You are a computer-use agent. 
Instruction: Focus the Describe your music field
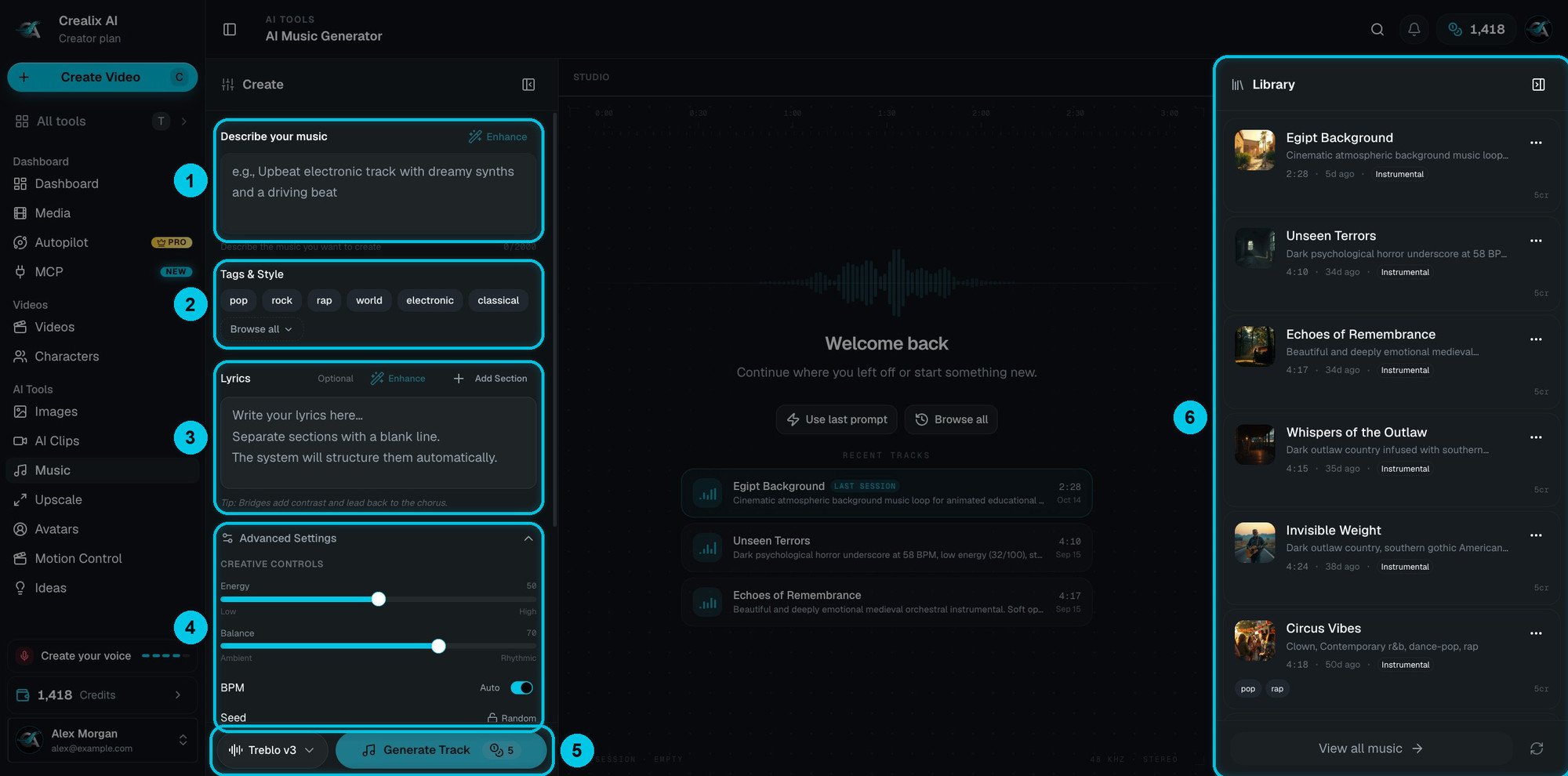[x=379, y=194]
